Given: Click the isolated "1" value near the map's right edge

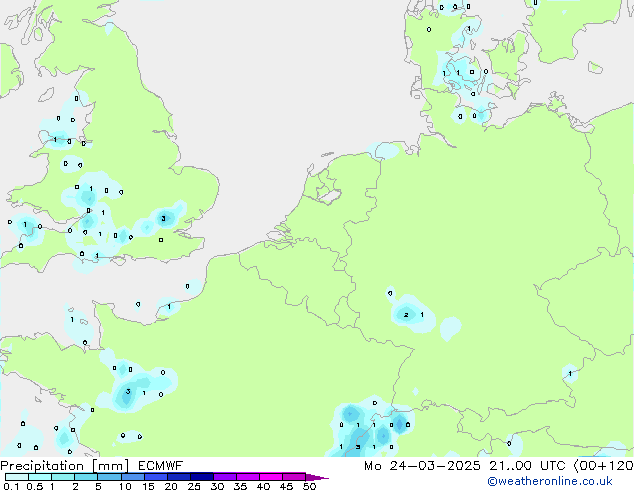Looking at the screenshot, I should 570,373.
